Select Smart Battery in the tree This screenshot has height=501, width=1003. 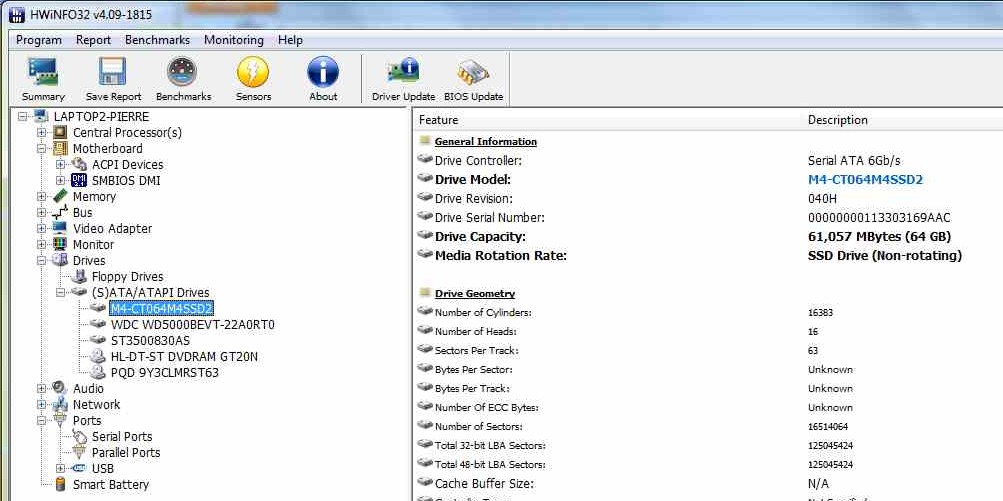point(111,484)
